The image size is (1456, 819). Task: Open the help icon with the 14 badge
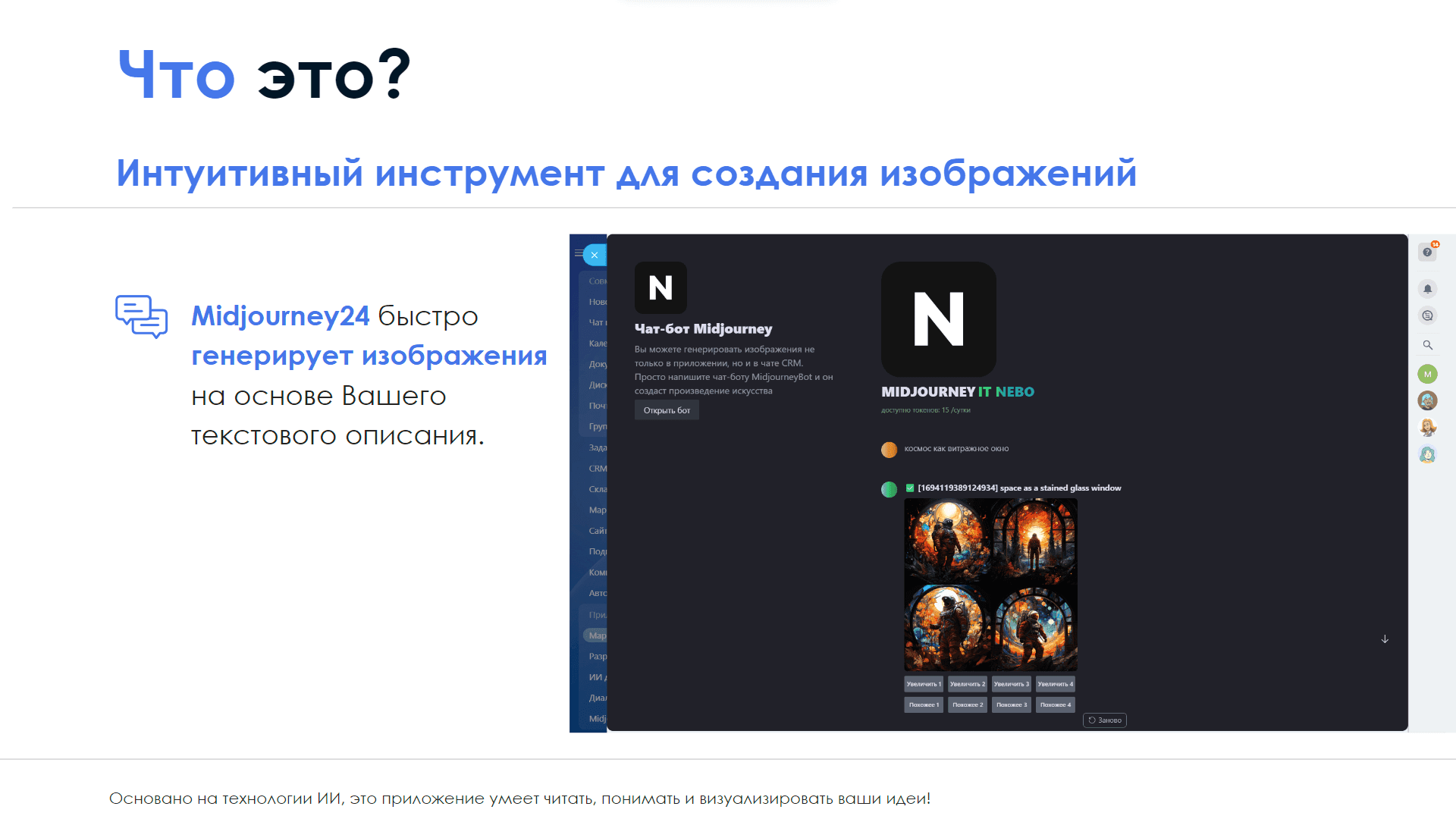1428,252
